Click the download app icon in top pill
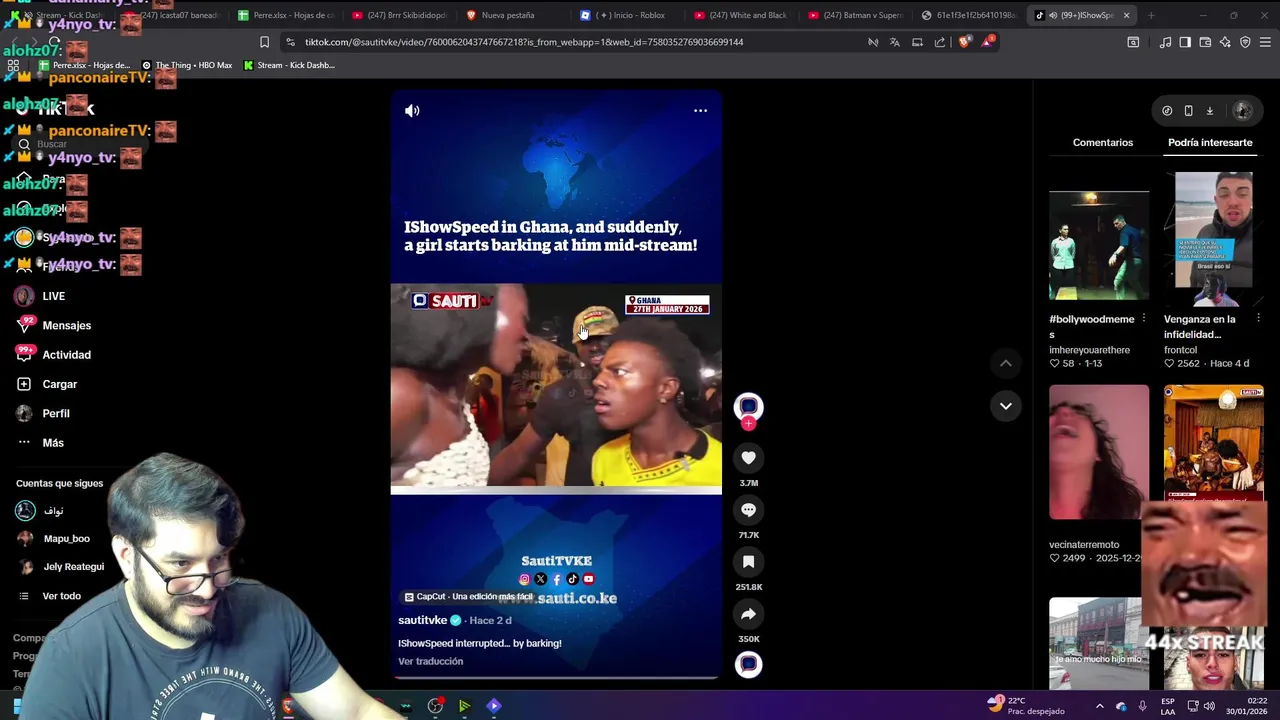 (1209, 111)
